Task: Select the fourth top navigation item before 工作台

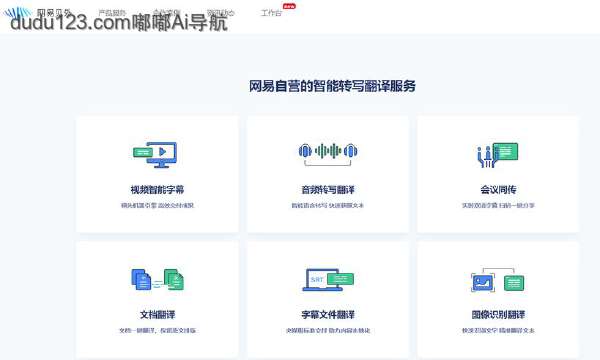Action: [x=220, y=13]
